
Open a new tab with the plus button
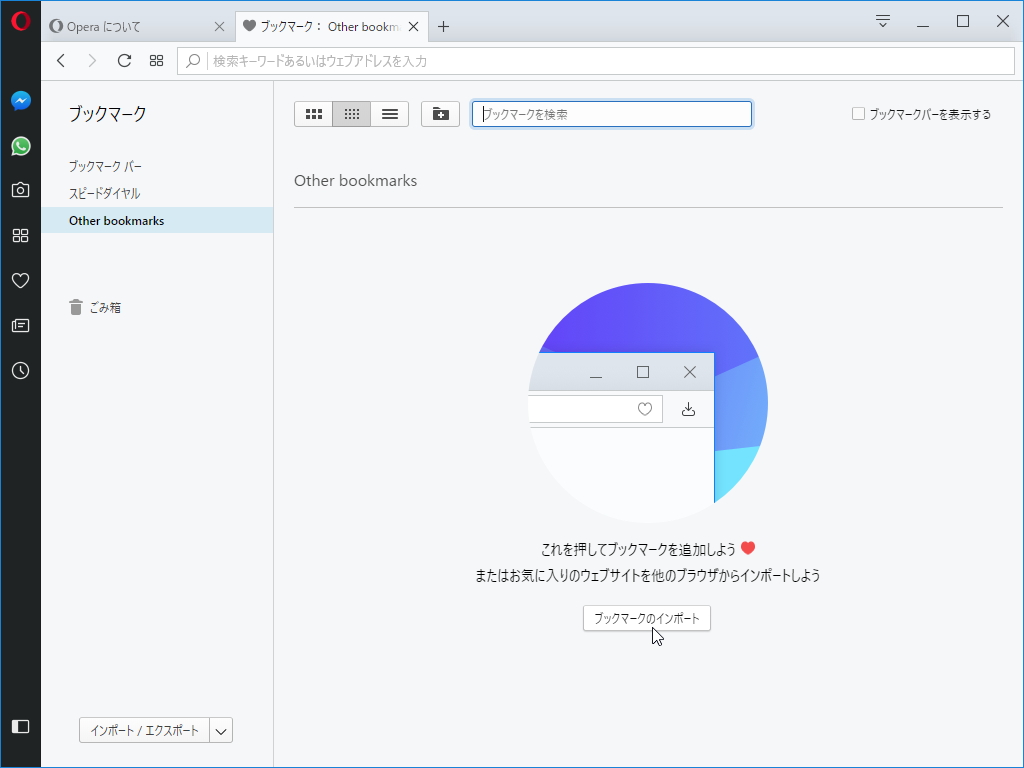pyautogui.click(x=442, y=26)
